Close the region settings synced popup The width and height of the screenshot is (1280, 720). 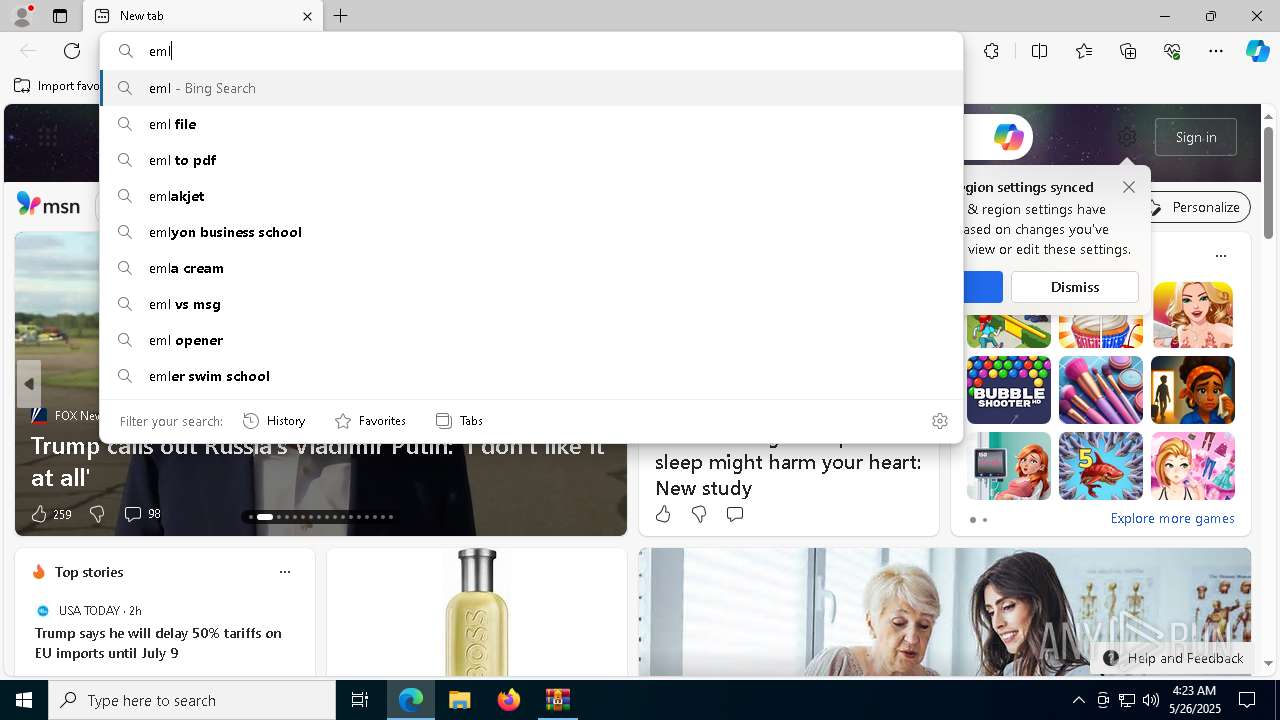(1129, 187)
